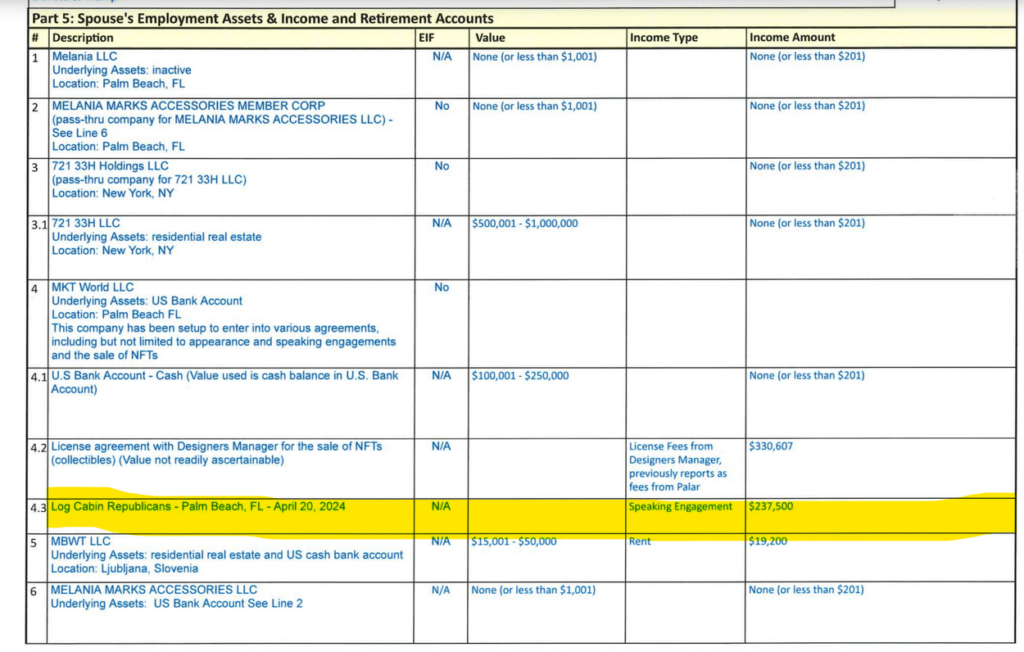This screenshot has width=1024, height=652.
Task: Click the $330,607 income amount
Action: click(771, 446)
